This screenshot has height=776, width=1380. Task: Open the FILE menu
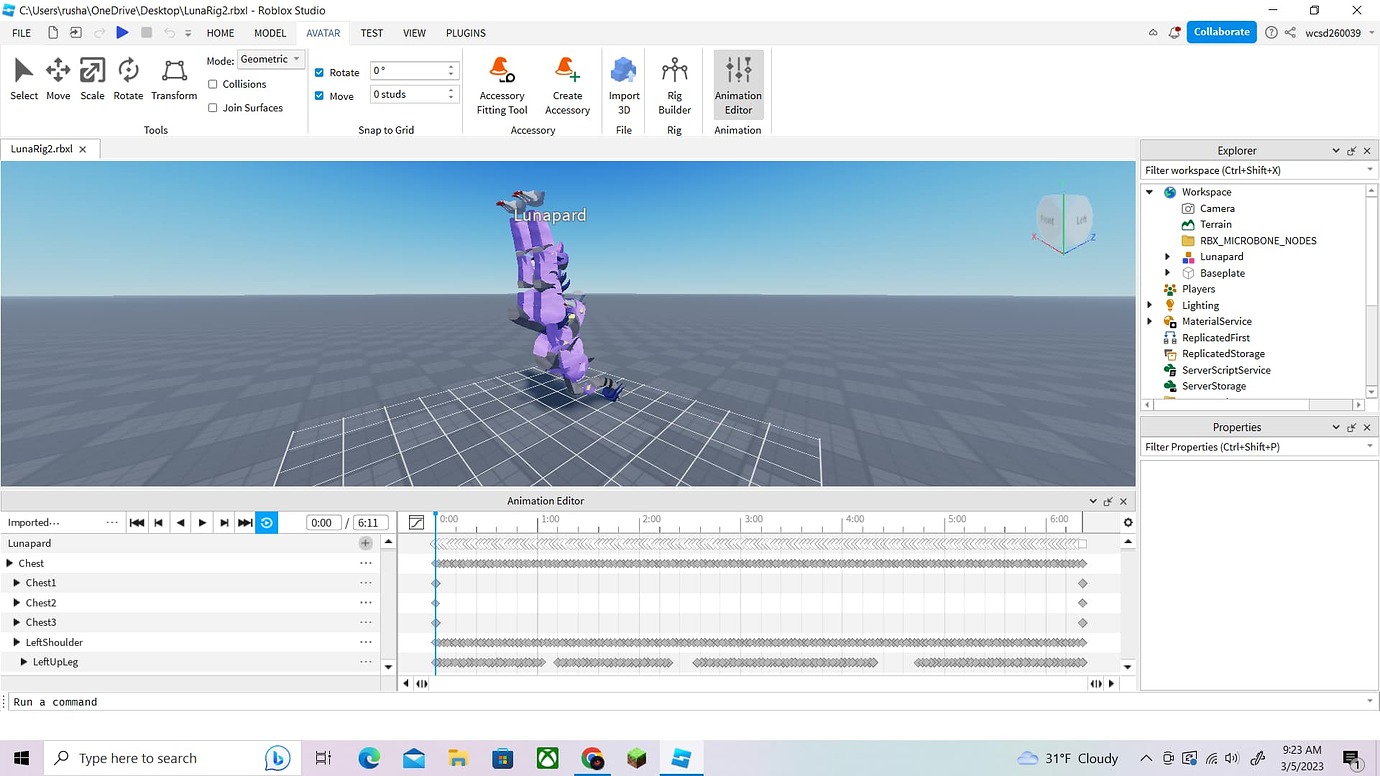[x=21, y=33]
